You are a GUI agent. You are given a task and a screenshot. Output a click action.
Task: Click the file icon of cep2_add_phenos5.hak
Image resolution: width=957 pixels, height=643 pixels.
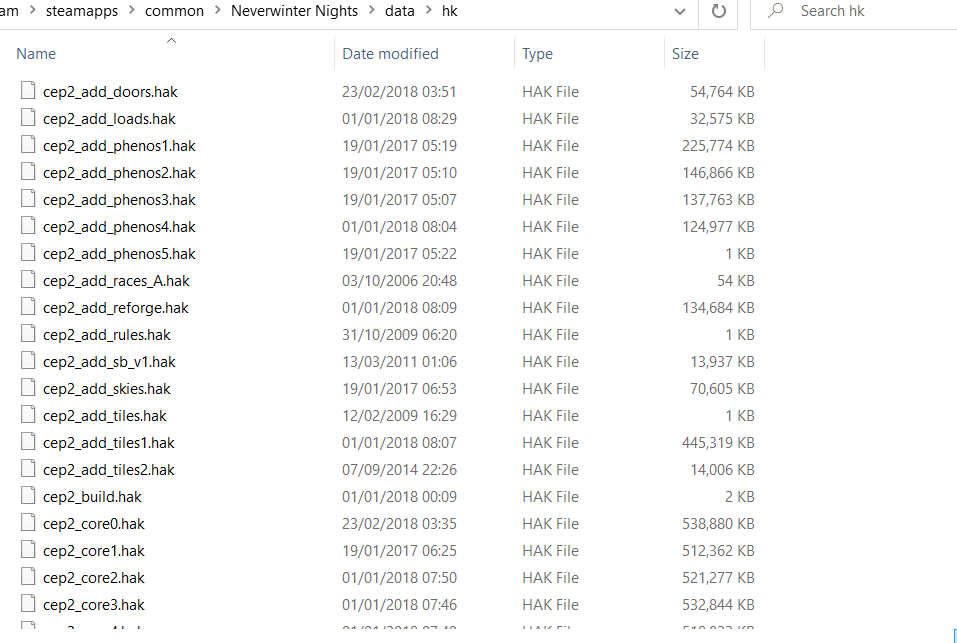pyautogui.click(x=28, y=253)
